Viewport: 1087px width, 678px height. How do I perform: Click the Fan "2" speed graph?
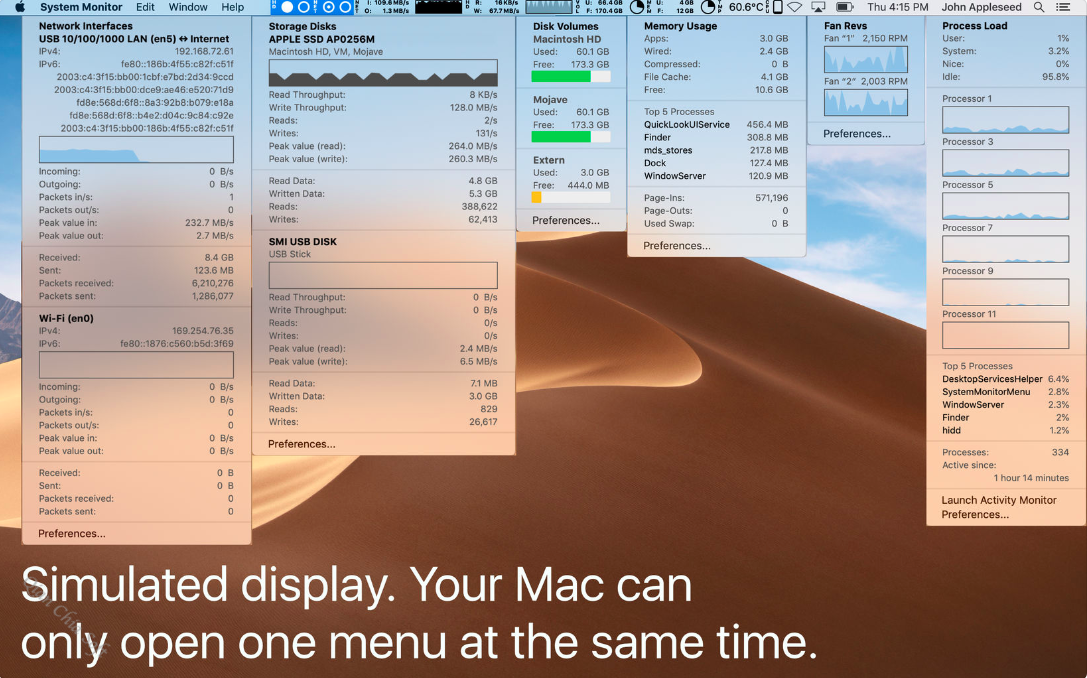pos(866,103)
